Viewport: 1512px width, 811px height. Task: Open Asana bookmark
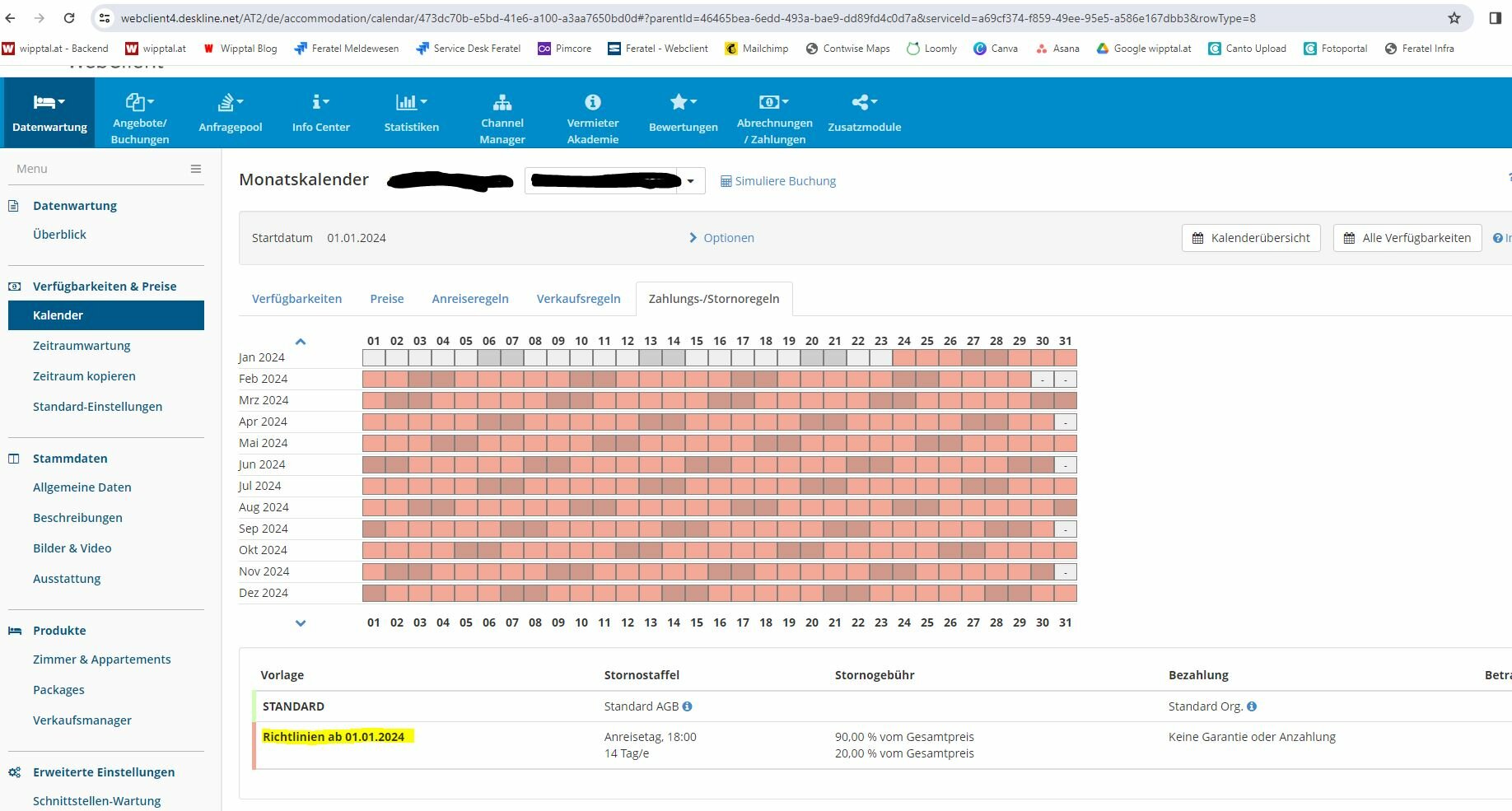click(1058, 49)
